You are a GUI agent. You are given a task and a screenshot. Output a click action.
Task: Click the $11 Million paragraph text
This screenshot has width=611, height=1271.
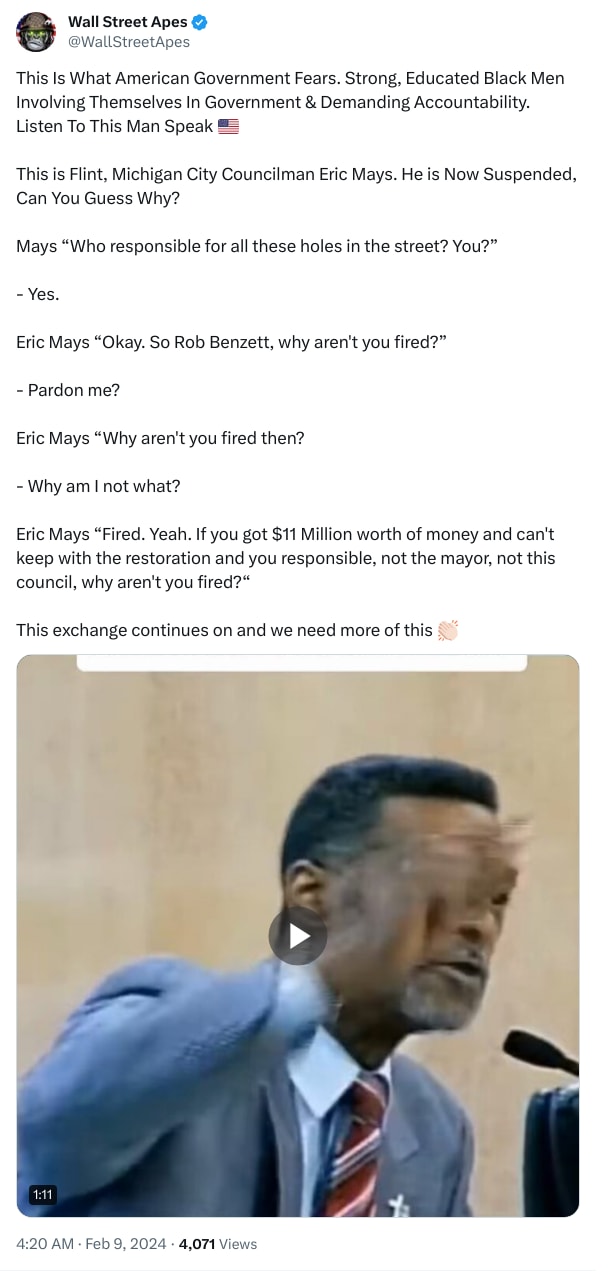tap(286, 558)
